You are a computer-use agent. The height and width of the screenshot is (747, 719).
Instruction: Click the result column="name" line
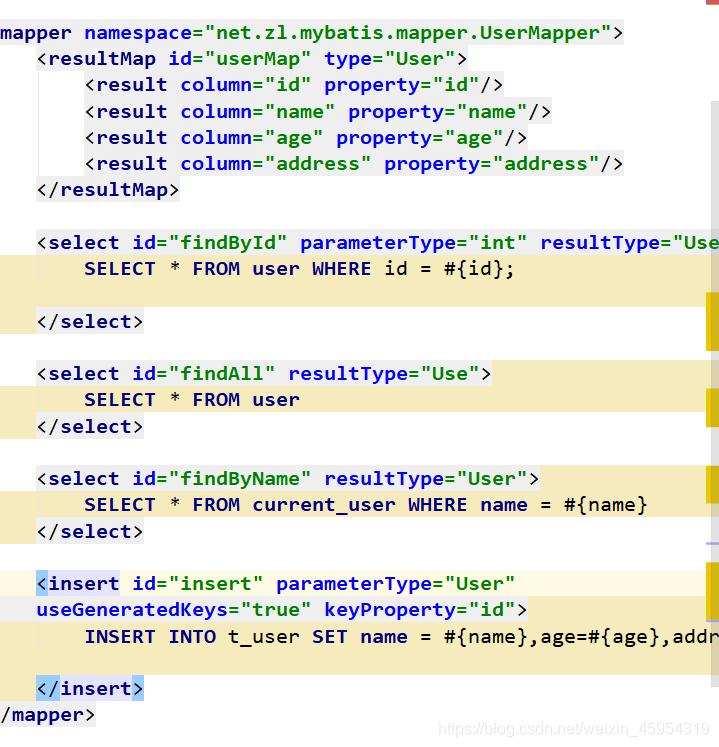click(317, 112)
